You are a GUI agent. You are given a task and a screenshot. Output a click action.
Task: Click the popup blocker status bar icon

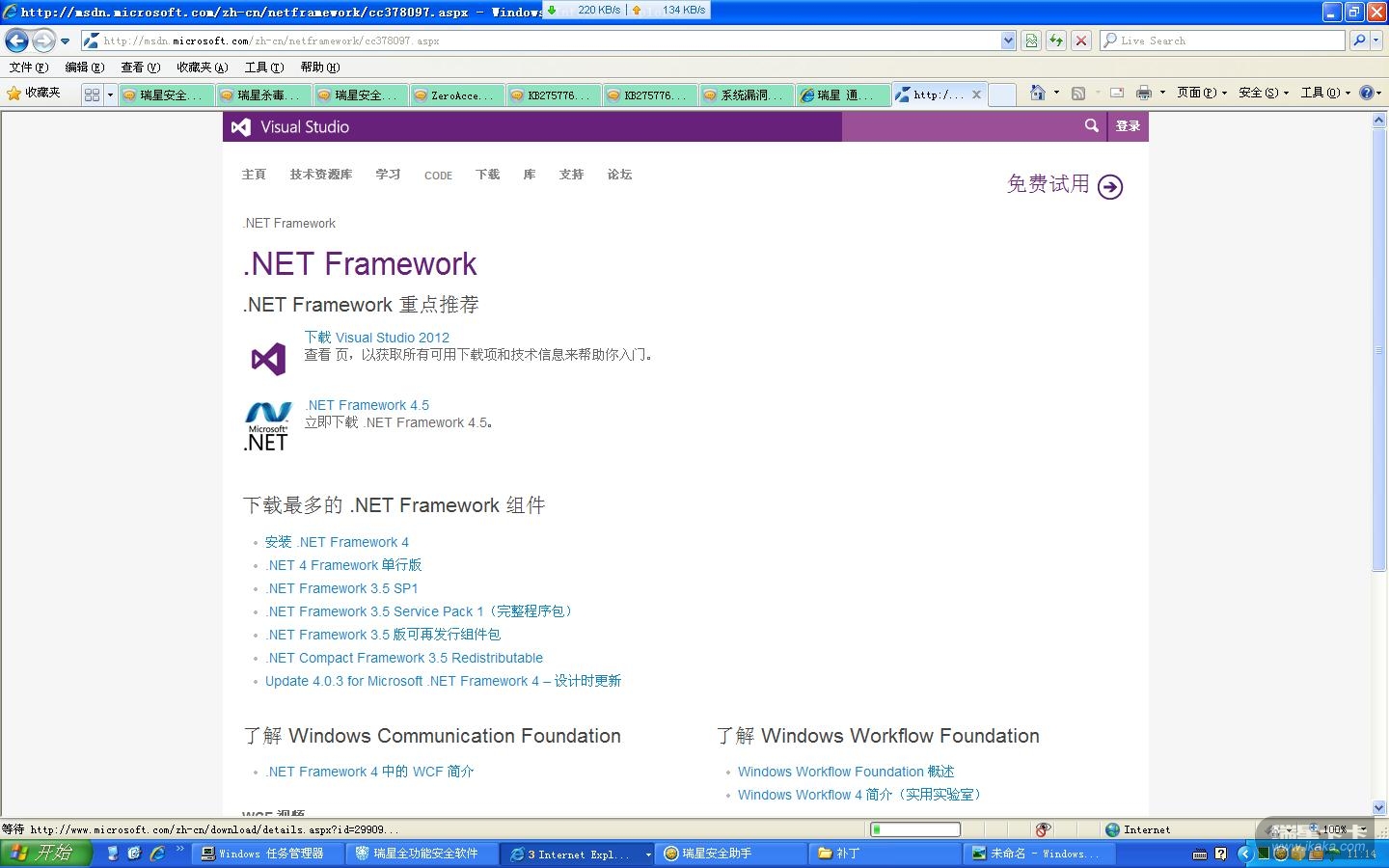coord(1043,829)
